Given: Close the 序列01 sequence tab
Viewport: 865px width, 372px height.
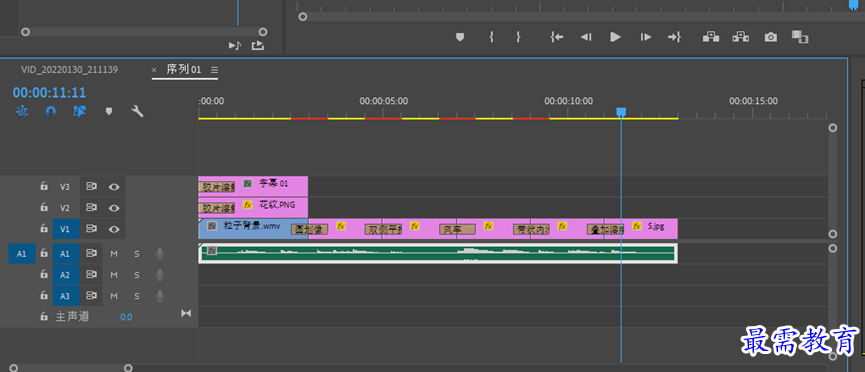Looking at the screenshot, I should pos(154,70).
